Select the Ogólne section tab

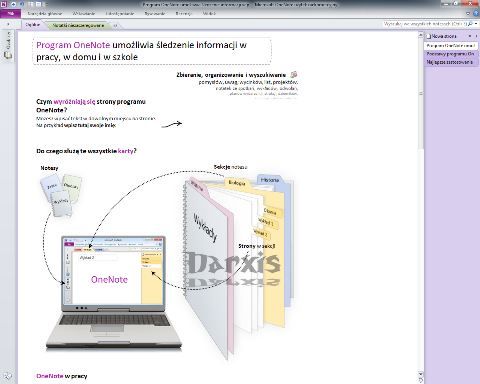(x=33, y=25)
